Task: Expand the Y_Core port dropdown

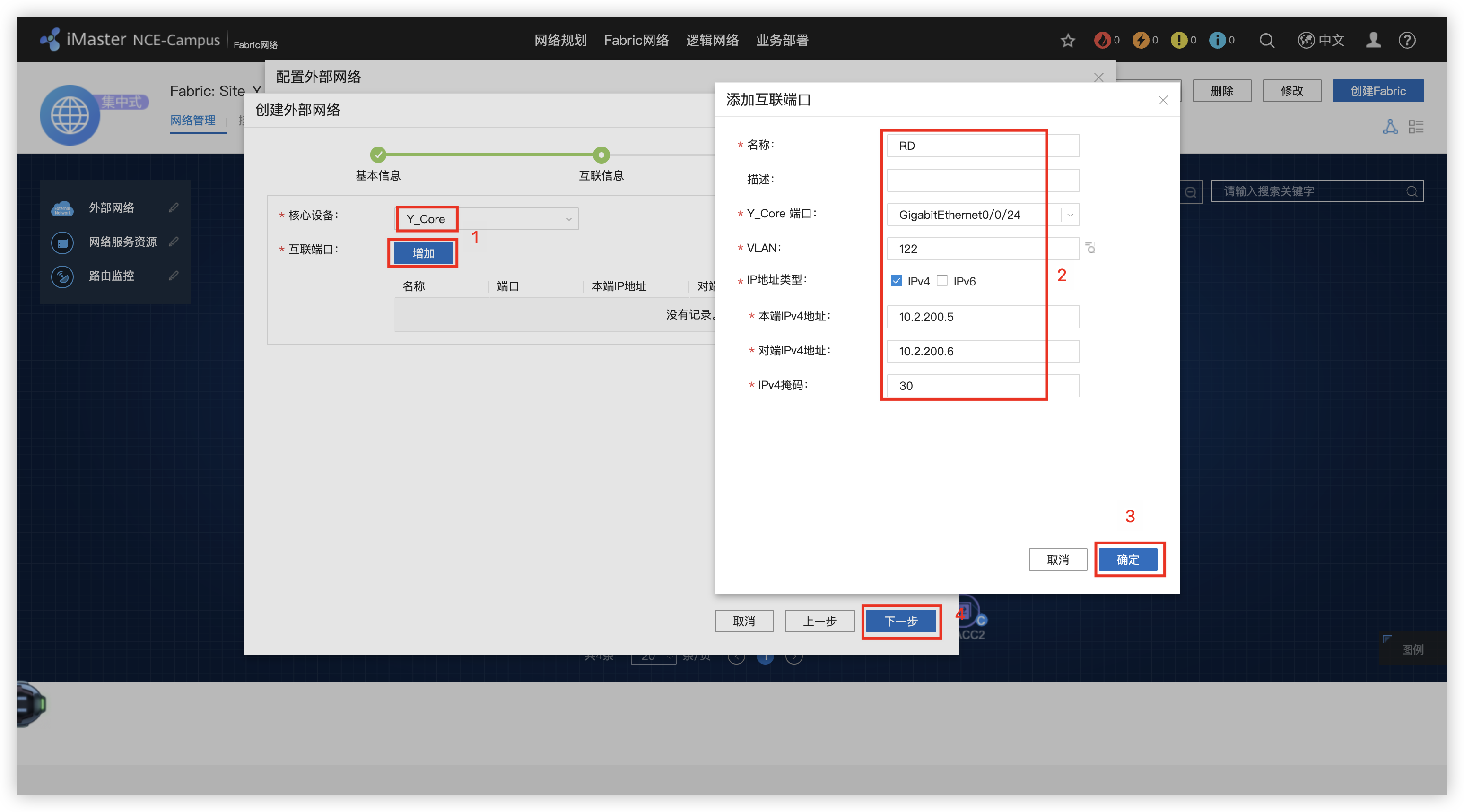Action: 1070,215
